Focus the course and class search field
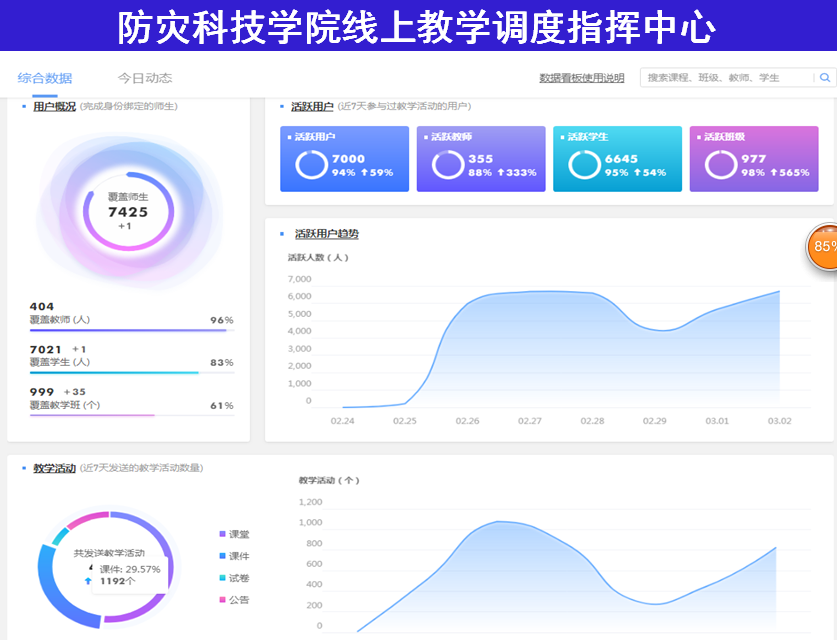837x640 pixels. [x=727, y=78]
